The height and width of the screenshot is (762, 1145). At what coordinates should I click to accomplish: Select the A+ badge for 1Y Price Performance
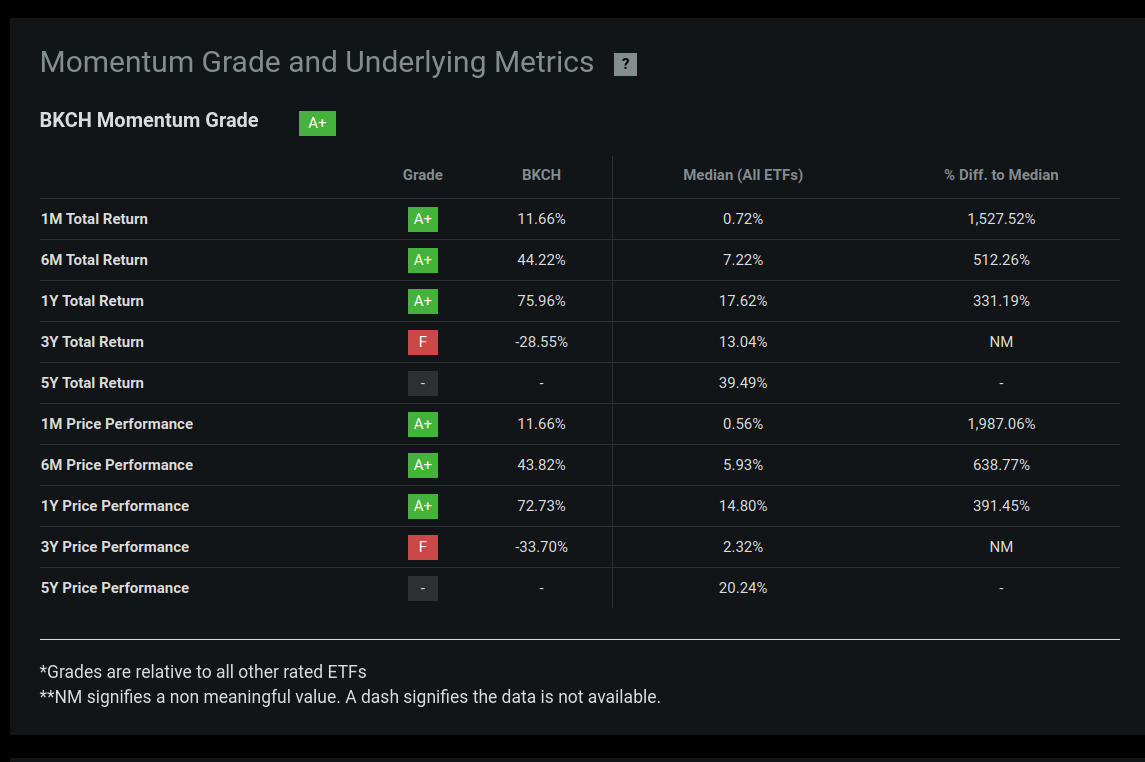[x=422, y=506]
